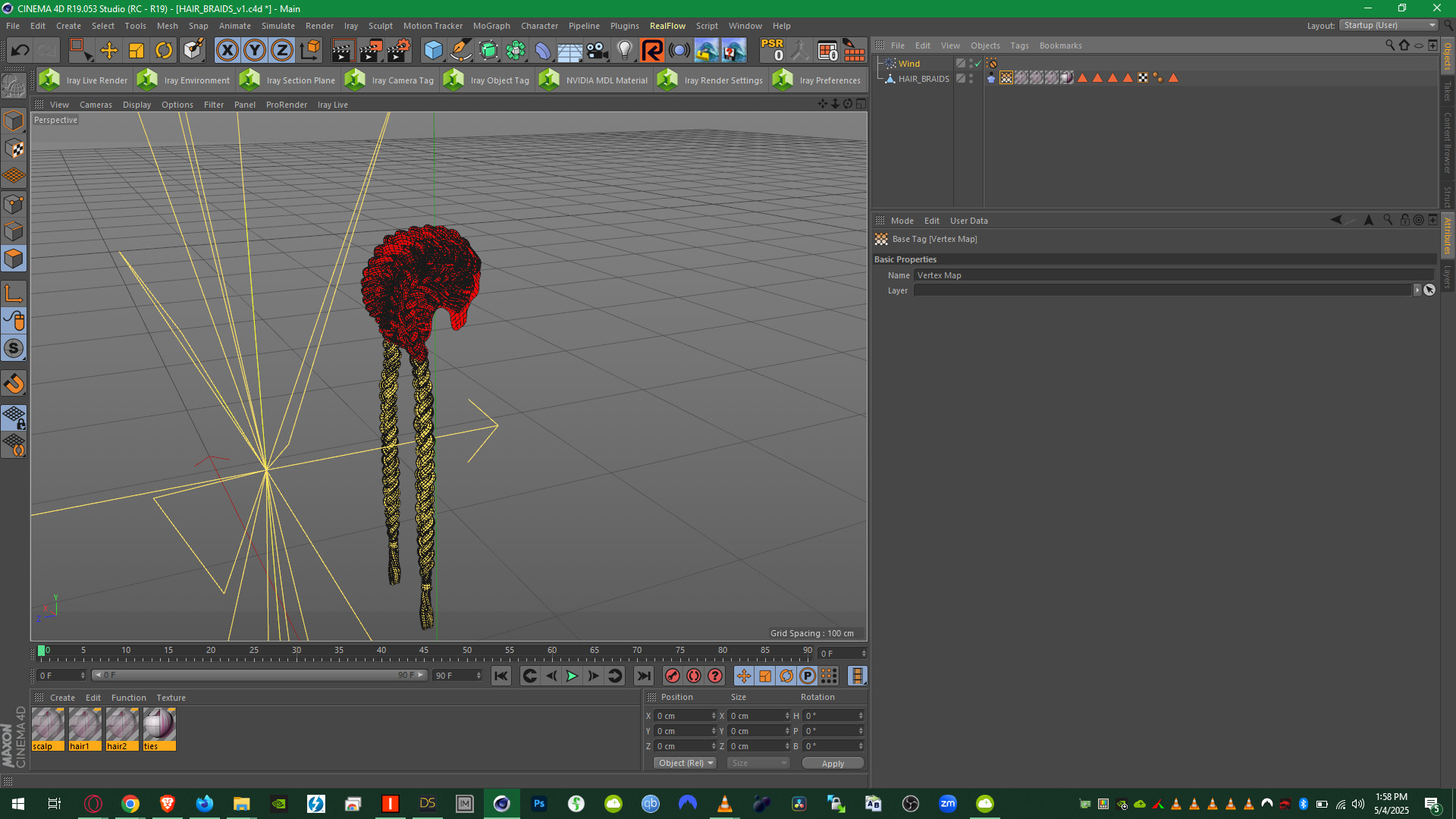Select the scalp material swatch
This screenshot has height=819, width=1456.
[x=48, y=730]
